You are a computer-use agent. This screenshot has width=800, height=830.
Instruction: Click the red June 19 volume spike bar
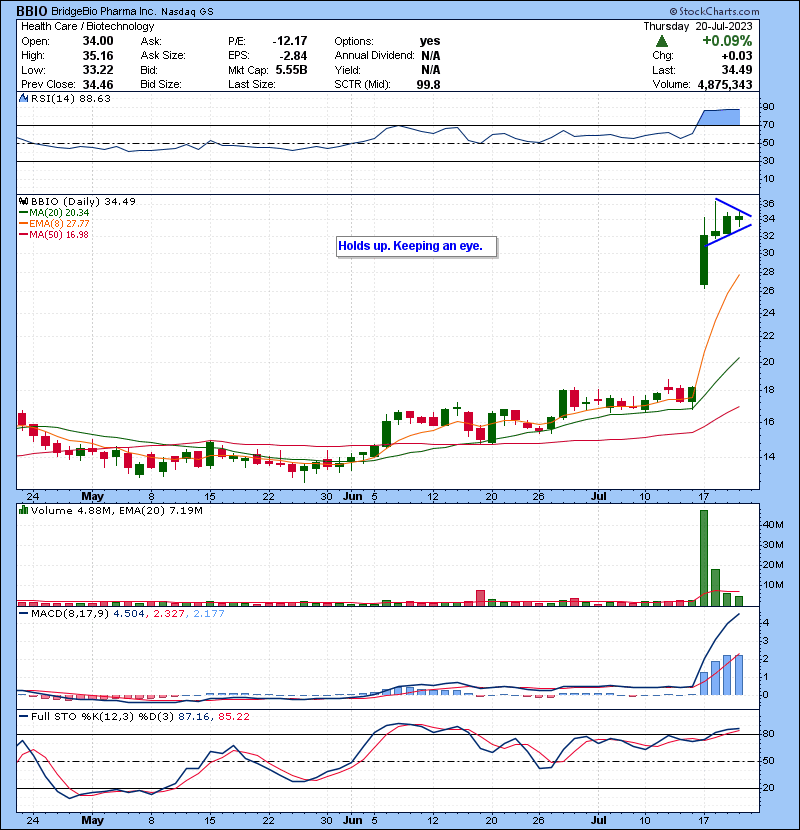tap(480, 598)
